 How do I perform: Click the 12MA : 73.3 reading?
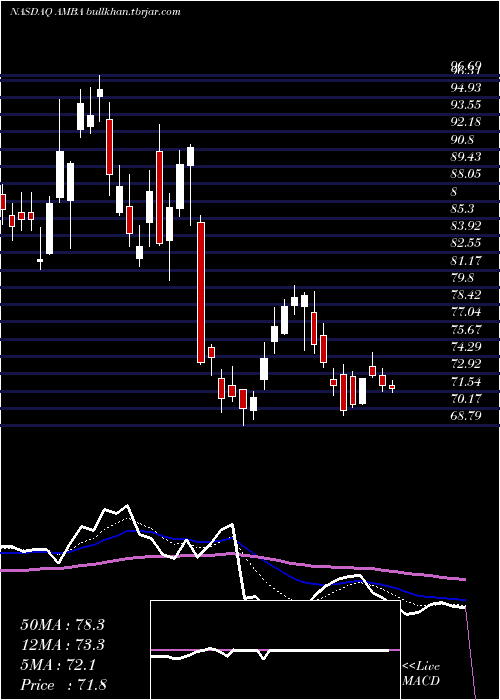point(62,645)
